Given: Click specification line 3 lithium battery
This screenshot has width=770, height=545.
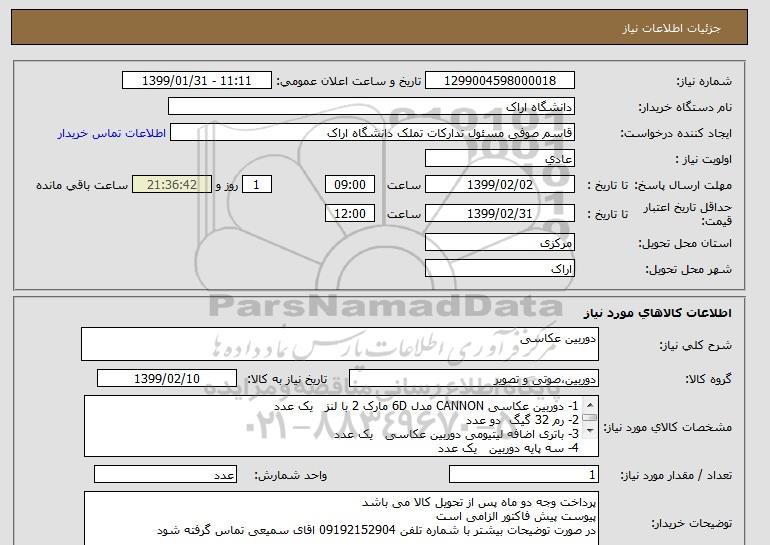Looking at the screenshot, I should pos(456,435).
